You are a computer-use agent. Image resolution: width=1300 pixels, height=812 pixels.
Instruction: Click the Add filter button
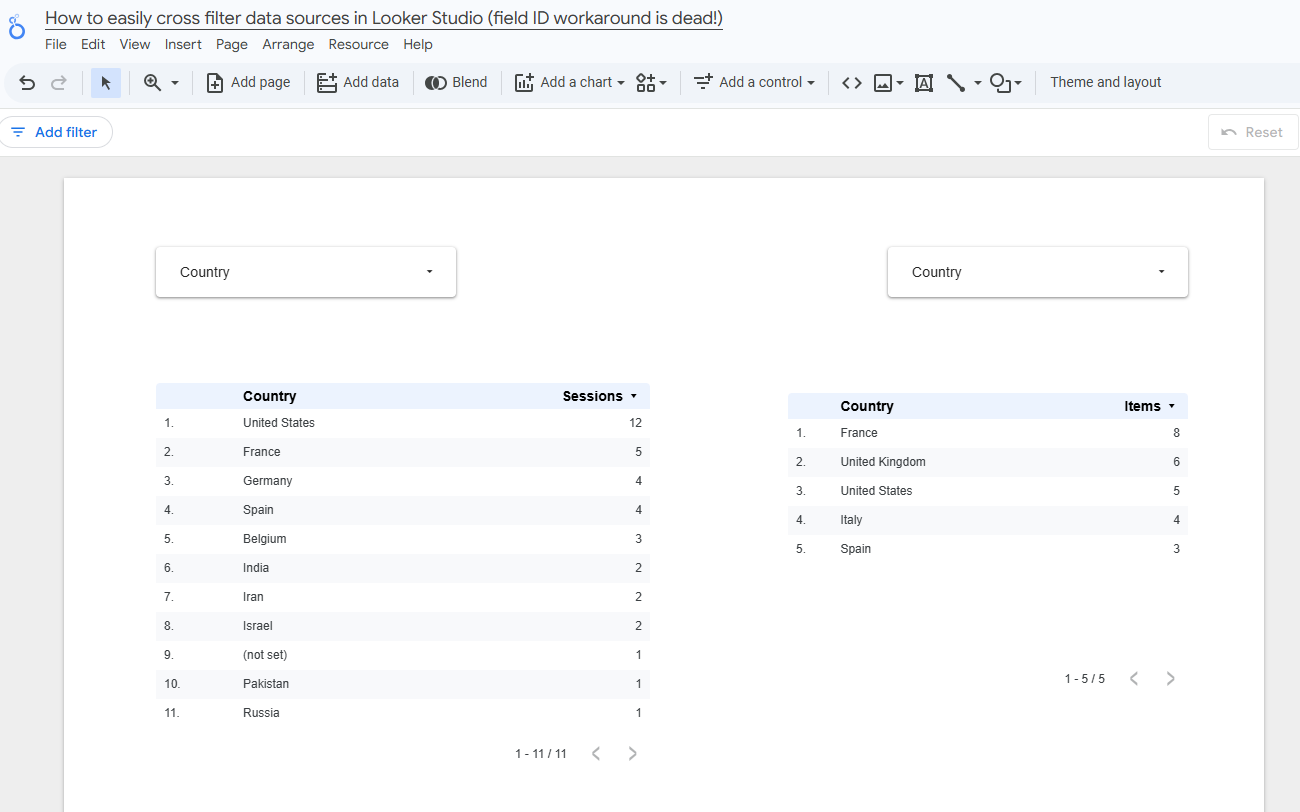[56, 131]
